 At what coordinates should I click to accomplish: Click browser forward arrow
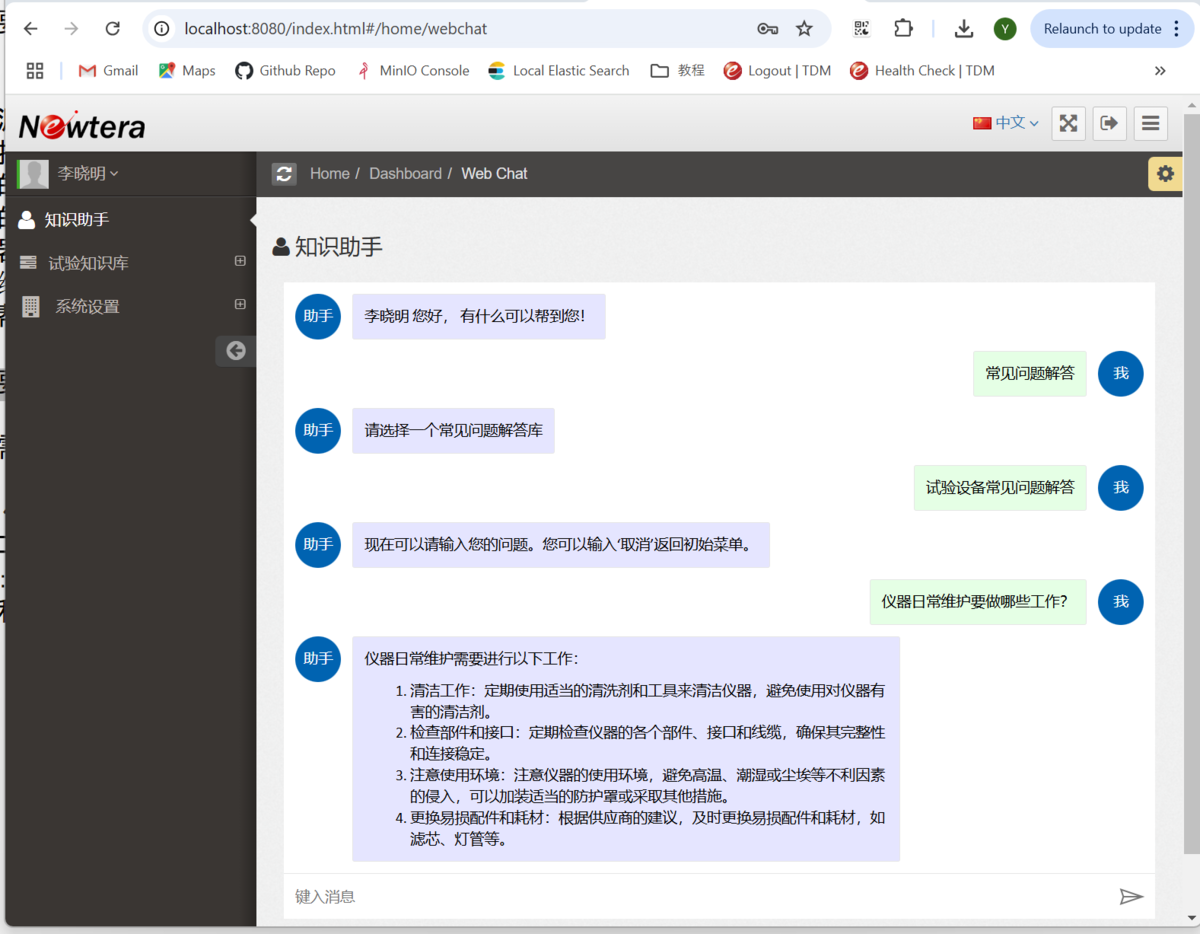pos(71,29)
